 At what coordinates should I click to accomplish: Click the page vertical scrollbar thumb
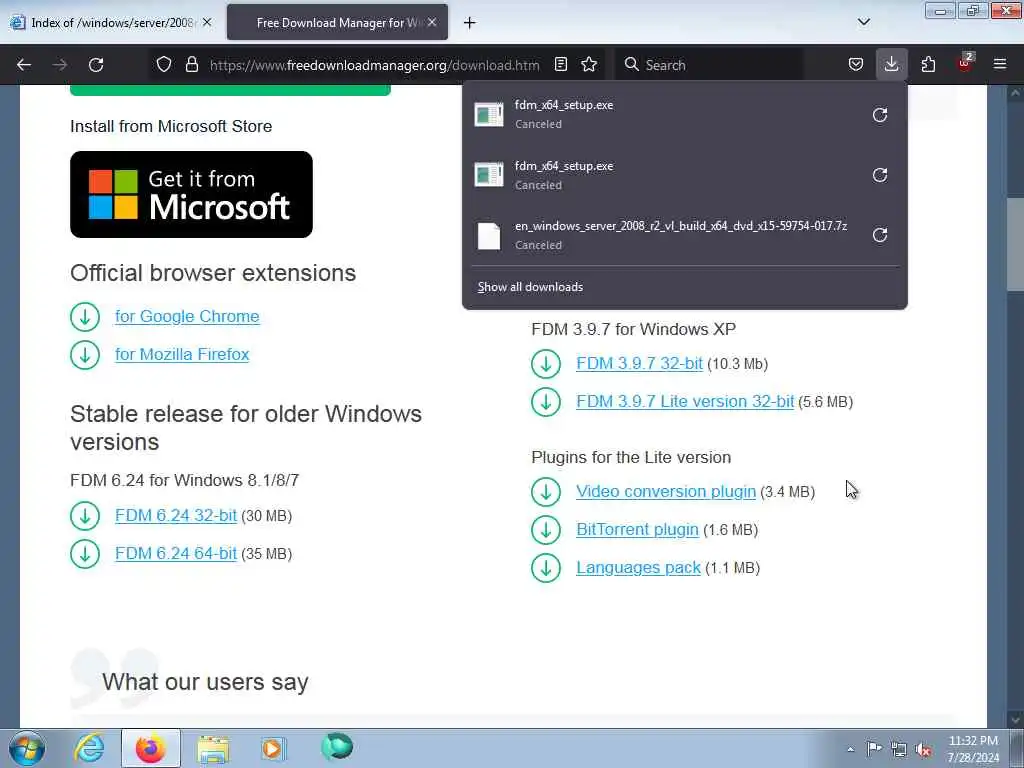pos(1015,243)
